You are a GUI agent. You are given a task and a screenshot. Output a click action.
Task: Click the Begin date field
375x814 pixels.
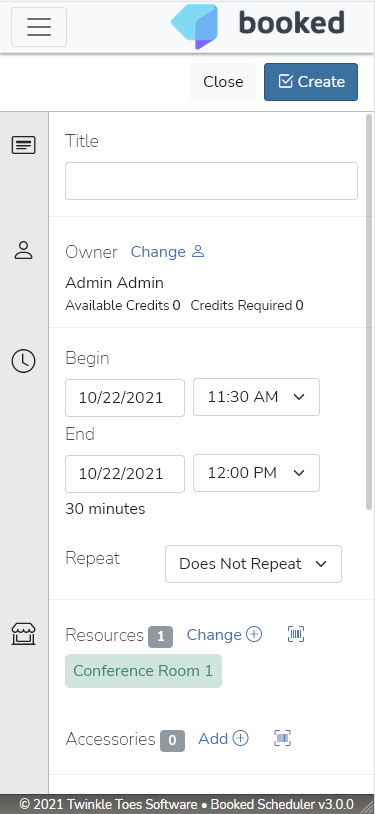125,398
